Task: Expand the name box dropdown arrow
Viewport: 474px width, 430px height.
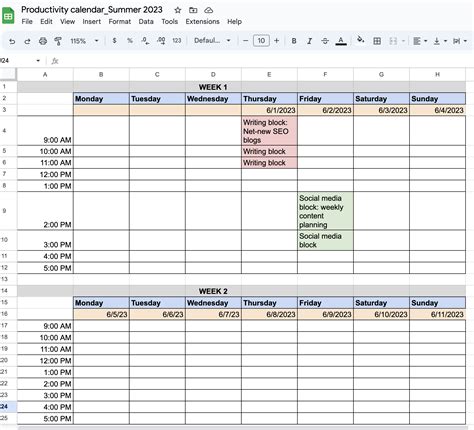Action: [x=38, y=61]
